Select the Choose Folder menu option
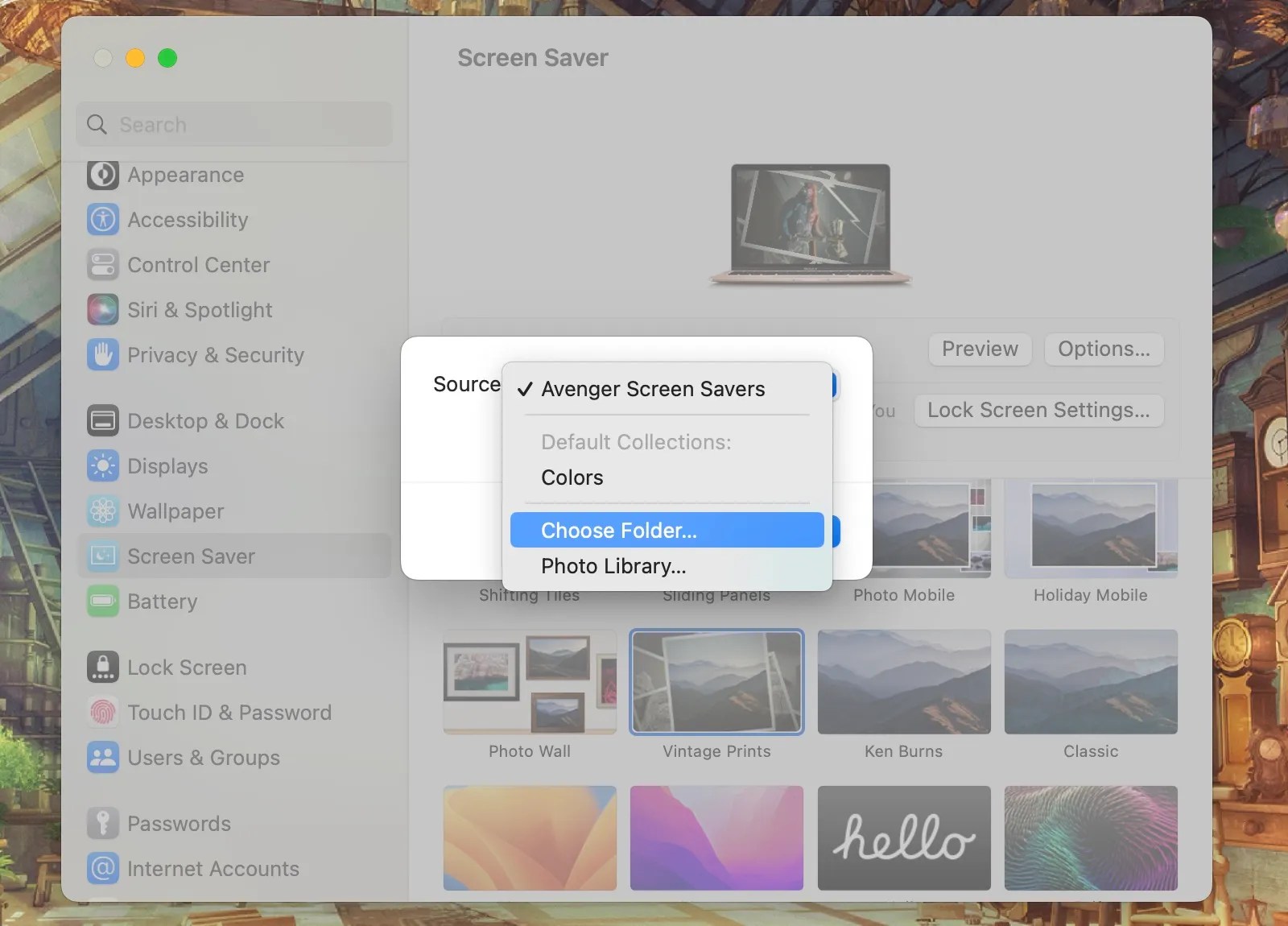Image resolution: width=1288 pixels, height=926 pixels. [617, 530]
